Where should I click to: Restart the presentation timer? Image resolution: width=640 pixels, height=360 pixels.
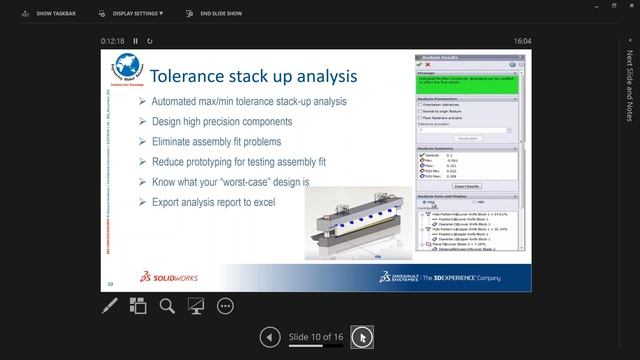pos(149,41)
